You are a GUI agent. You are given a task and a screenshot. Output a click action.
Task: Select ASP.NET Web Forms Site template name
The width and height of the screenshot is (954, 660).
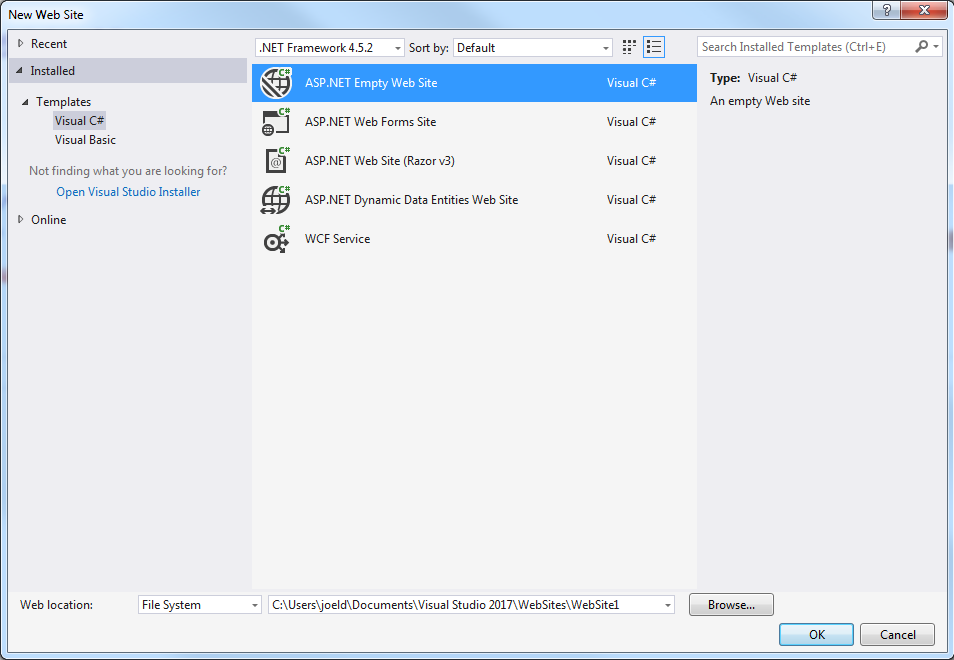click(371, 122)
